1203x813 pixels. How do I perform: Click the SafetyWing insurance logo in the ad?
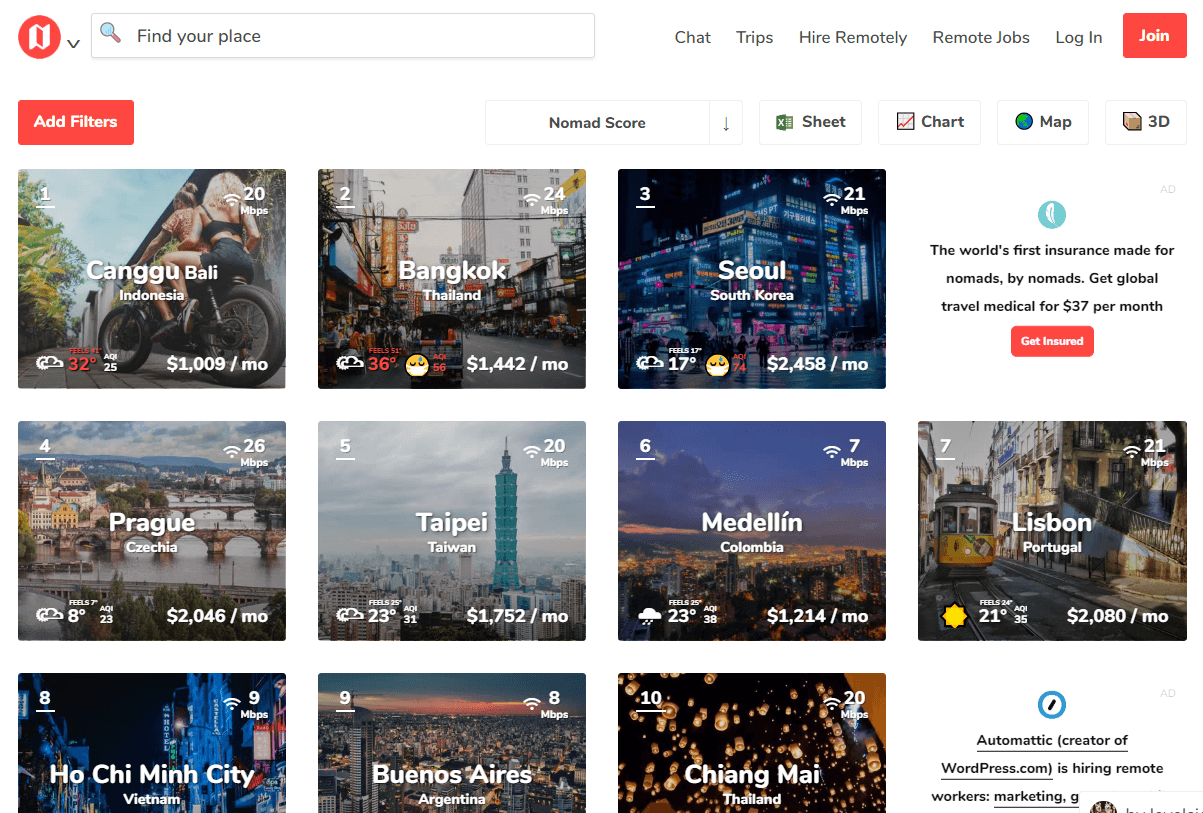click(1052, 214)
